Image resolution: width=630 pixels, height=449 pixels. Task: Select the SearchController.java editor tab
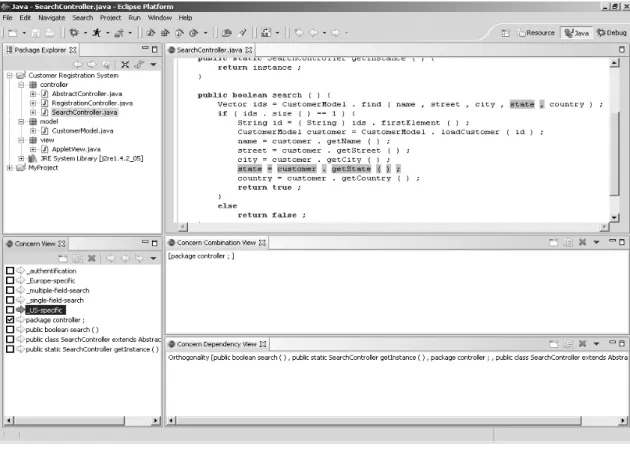tap(210, 50)
